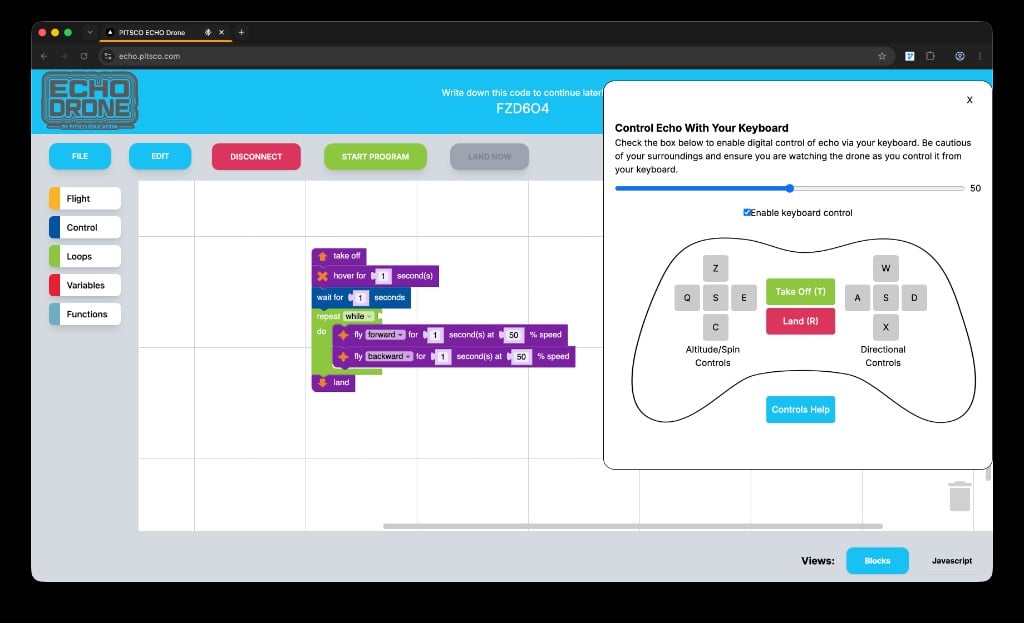Click the A directional key

pyautogui.click(x=857, y=298)
